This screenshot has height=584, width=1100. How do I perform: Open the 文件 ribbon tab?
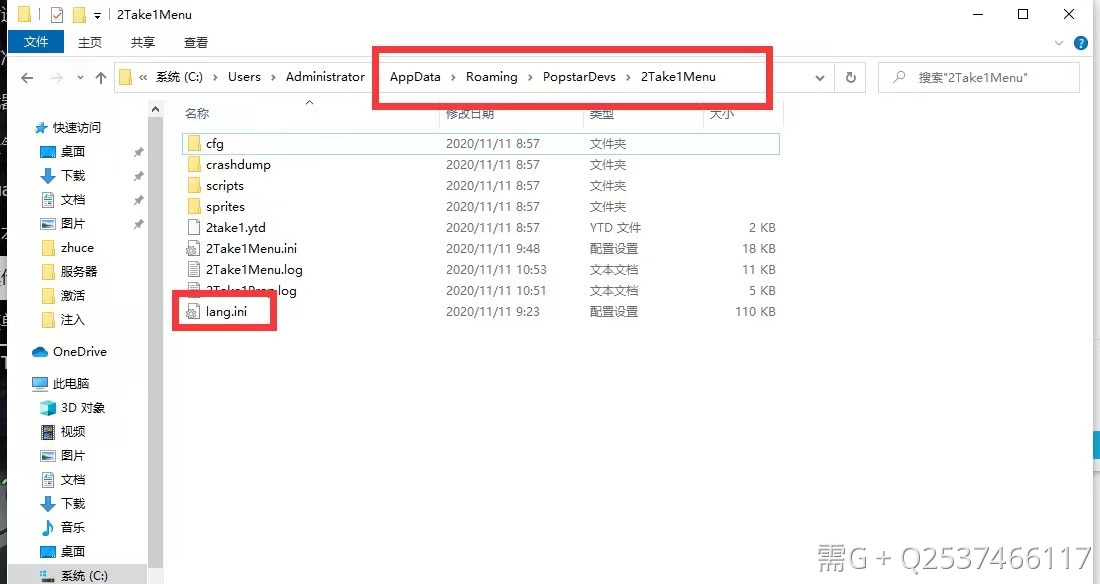coord(36,42)
